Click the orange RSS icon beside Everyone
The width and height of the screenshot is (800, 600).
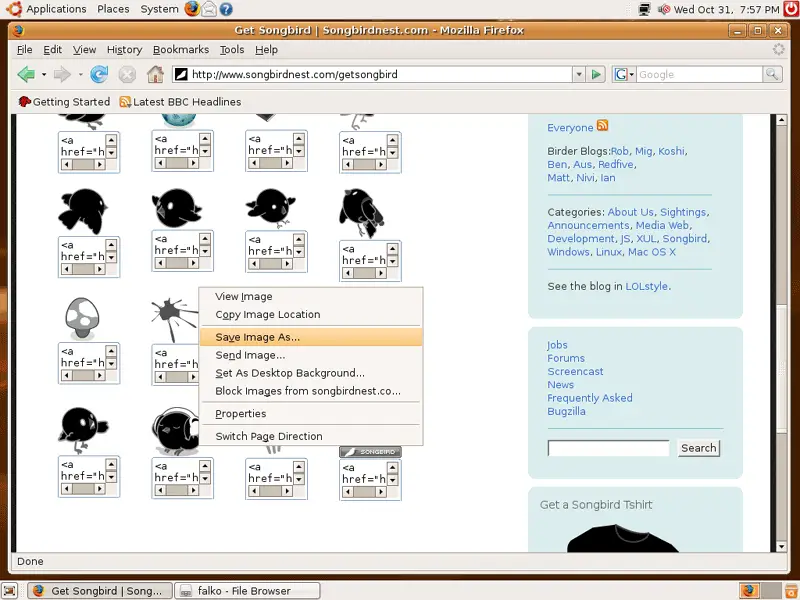click(x=603, y=126)
